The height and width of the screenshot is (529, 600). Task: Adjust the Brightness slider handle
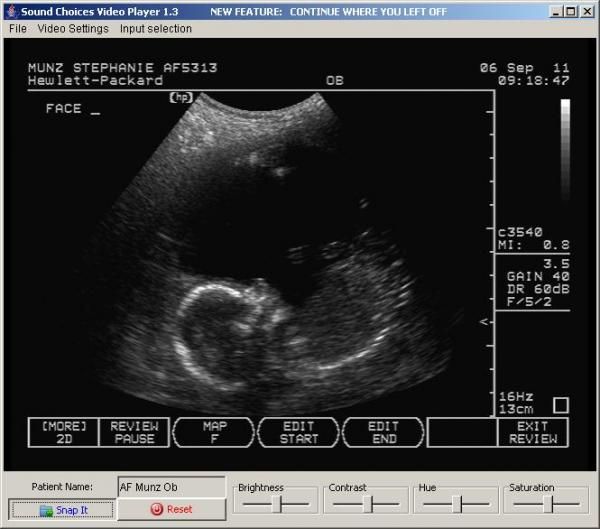279,504
